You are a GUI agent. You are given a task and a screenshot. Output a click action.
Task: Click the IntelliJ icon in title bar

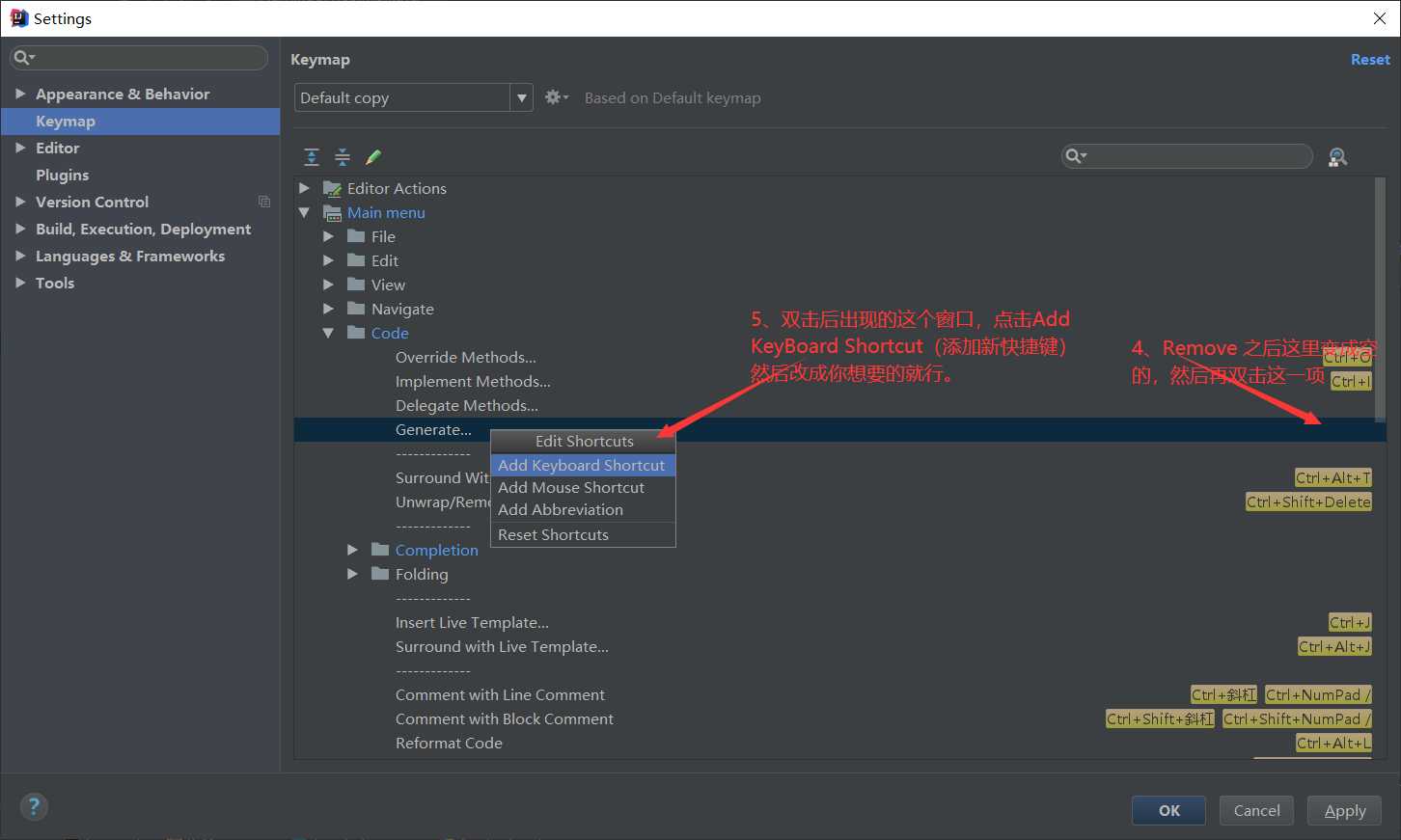pyautogui.click(x=18, y=18)
